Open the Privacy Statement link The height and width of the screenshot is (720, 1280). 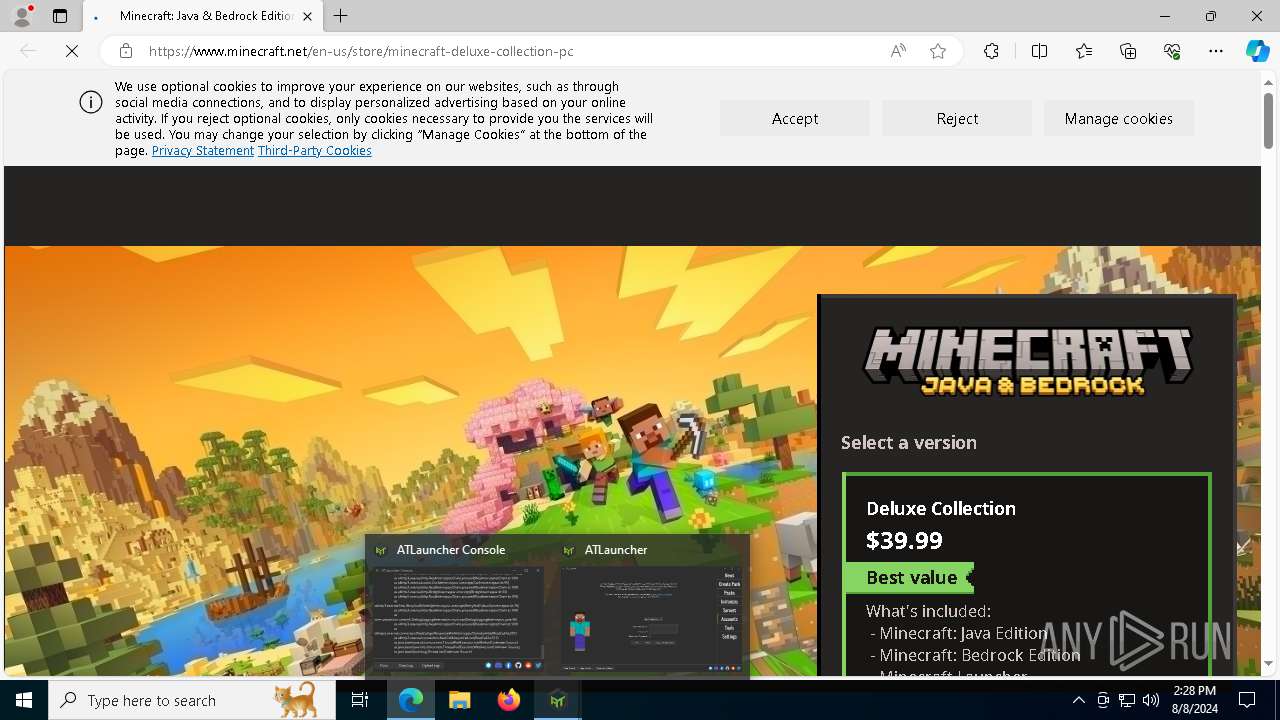click(203, 150)
